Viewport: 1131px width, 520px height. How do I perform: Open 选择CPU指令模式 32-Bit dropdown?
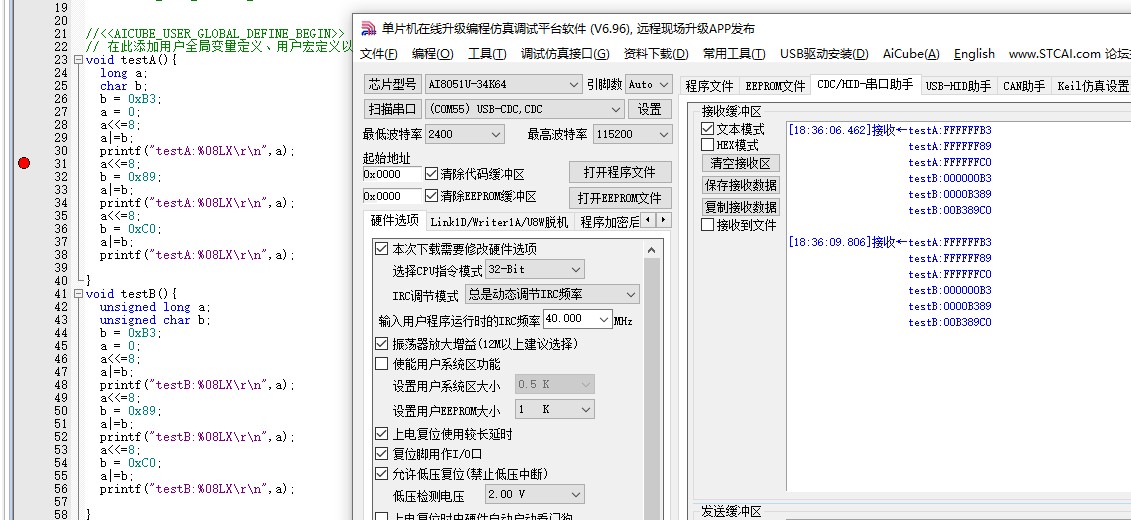(534, 270)
